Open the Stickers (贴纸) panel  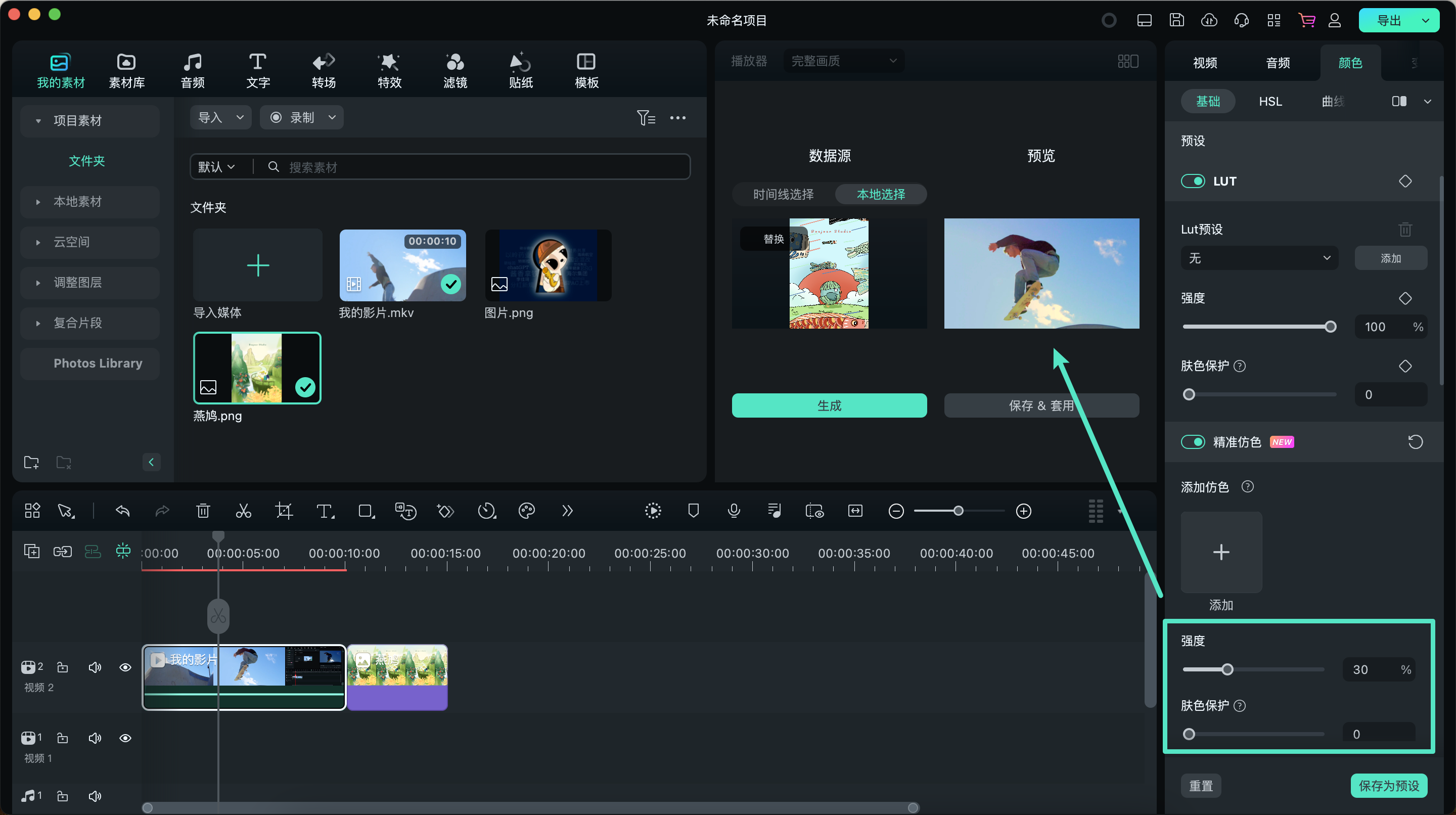521,71
